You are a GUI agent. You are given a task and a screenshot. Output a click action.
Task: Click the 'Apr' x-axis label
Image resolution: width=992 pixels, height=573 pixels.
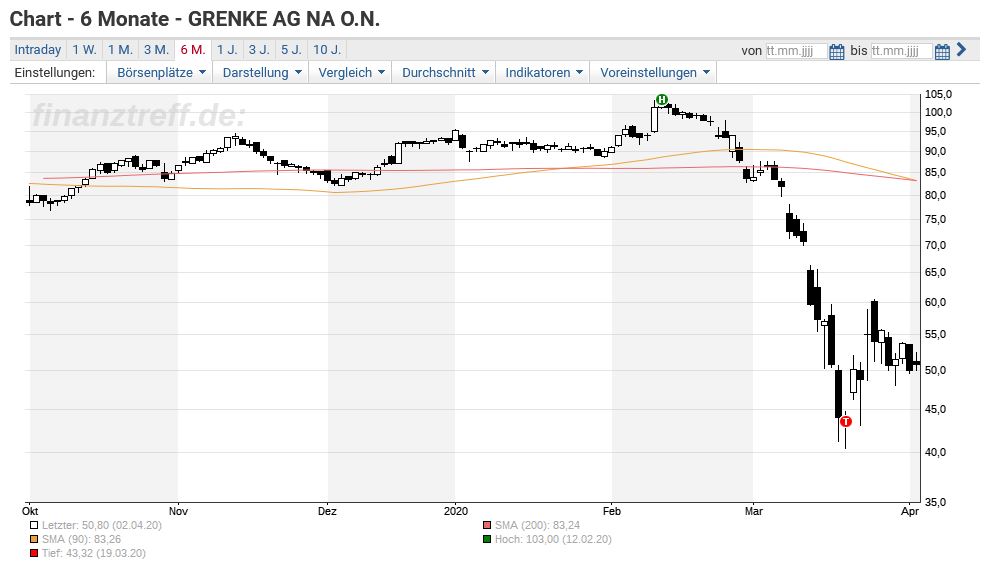point(910,511)
